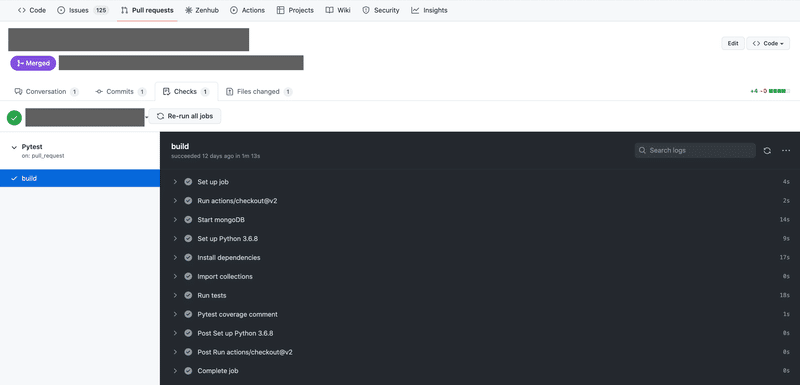Click the Start mongoDB 14s duration
Screen dimensions: 800x385
click(x=785, y=220)
